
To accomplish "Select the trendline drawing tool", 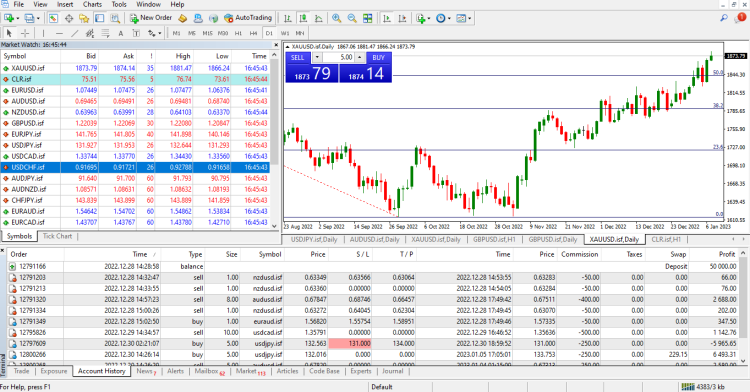I will tap(74, 33).
